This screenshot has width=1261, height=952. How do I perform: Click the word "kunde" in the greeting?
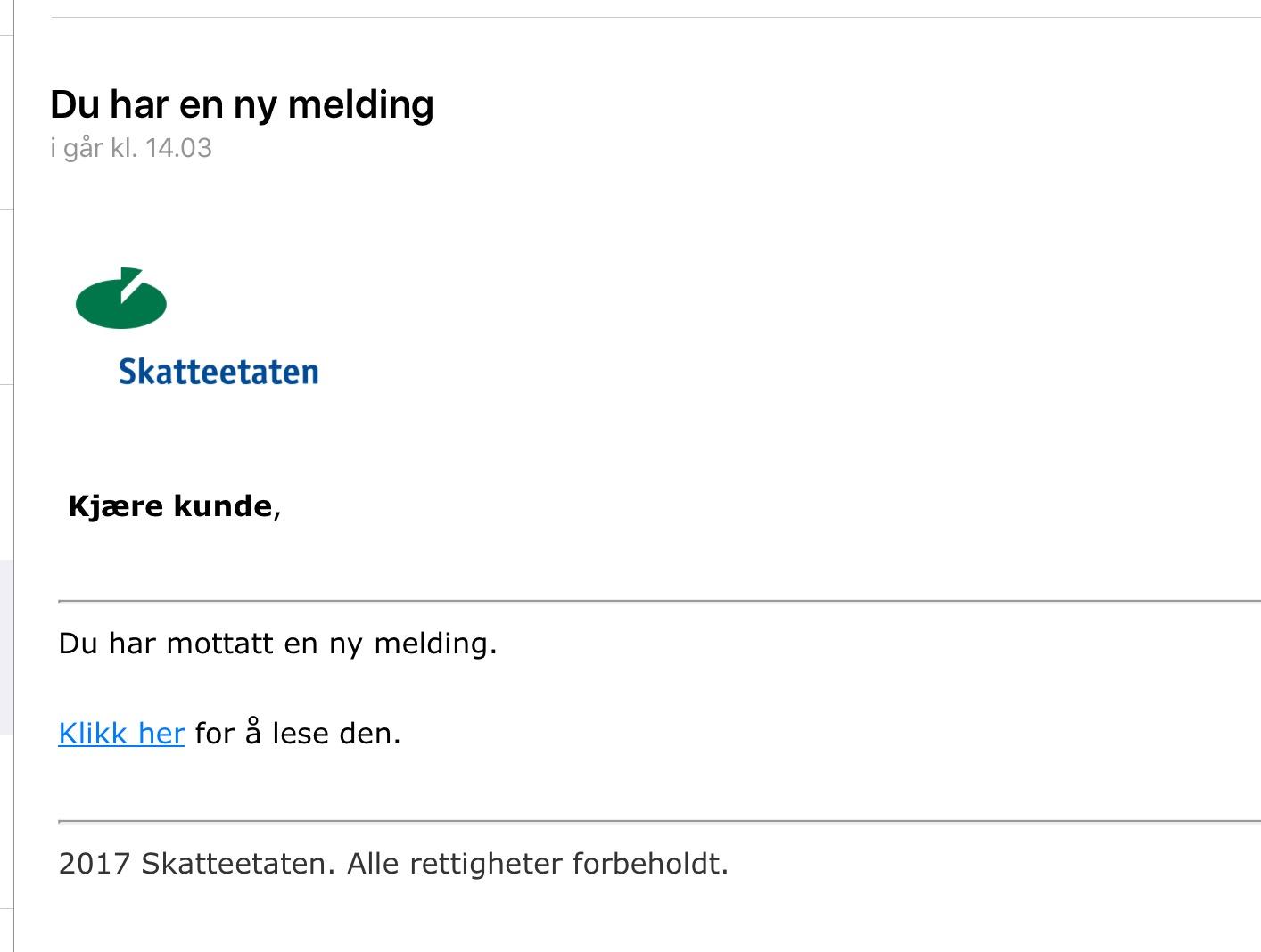[x=222, y=506]
